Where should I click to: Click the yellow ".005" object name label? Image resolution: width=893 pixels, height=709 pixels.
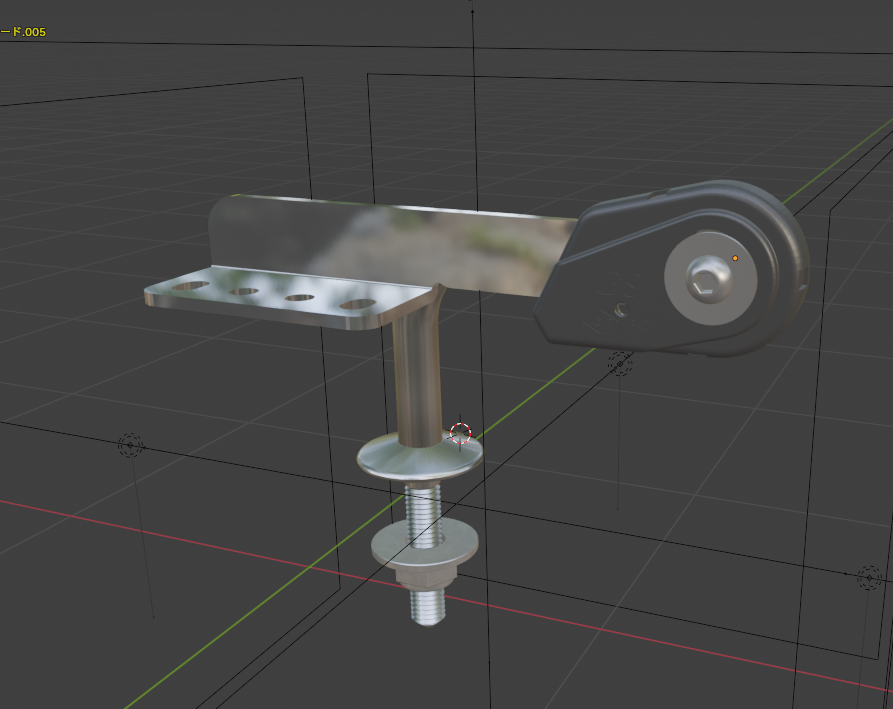click(28, 32)
